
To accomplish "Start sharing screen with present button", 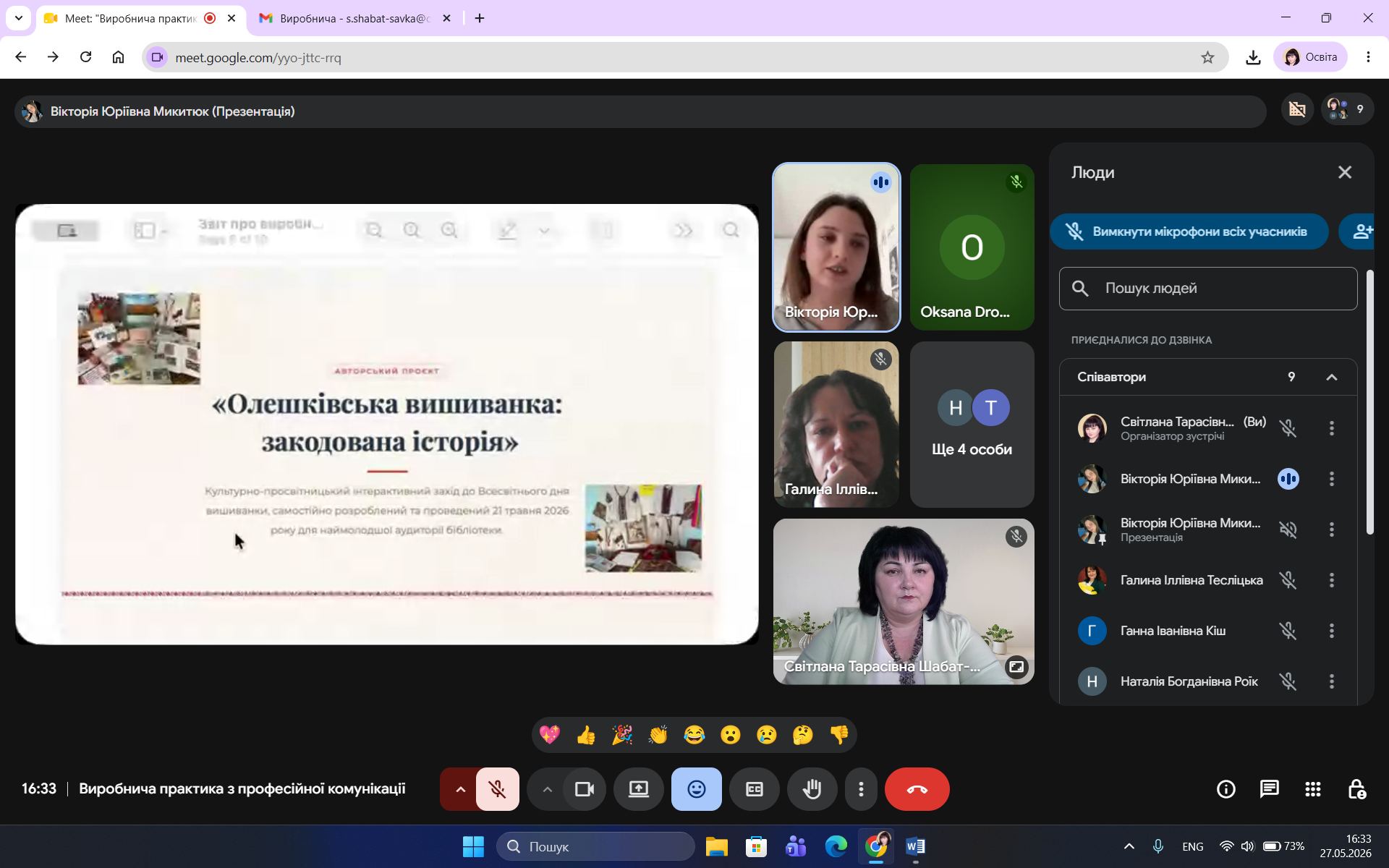I will (x=639, y=789).
